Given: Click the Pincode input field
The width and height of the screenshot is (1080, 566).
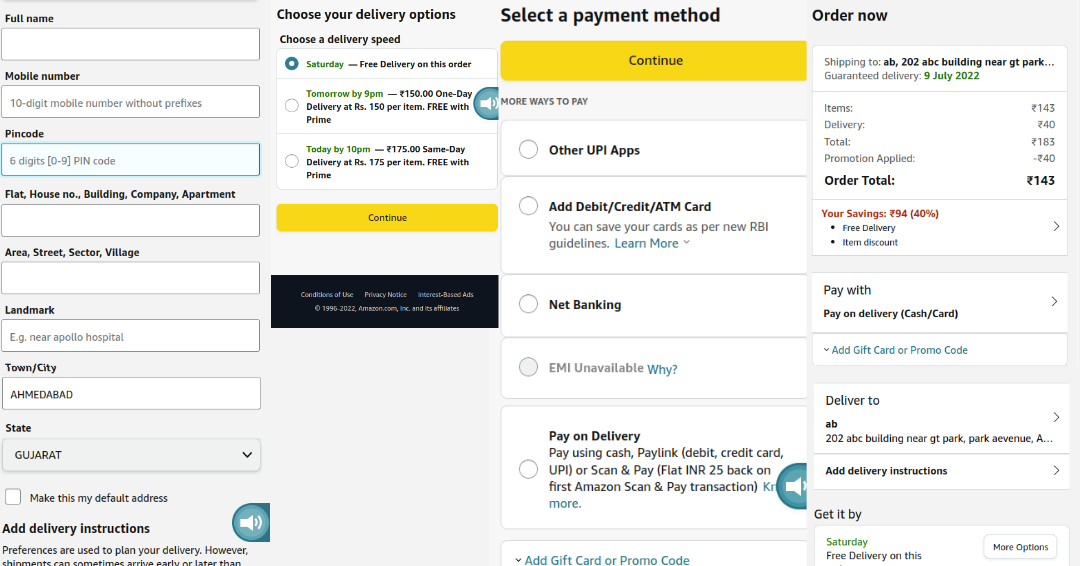Looking at the screenshot, I should tap(131, 160).
